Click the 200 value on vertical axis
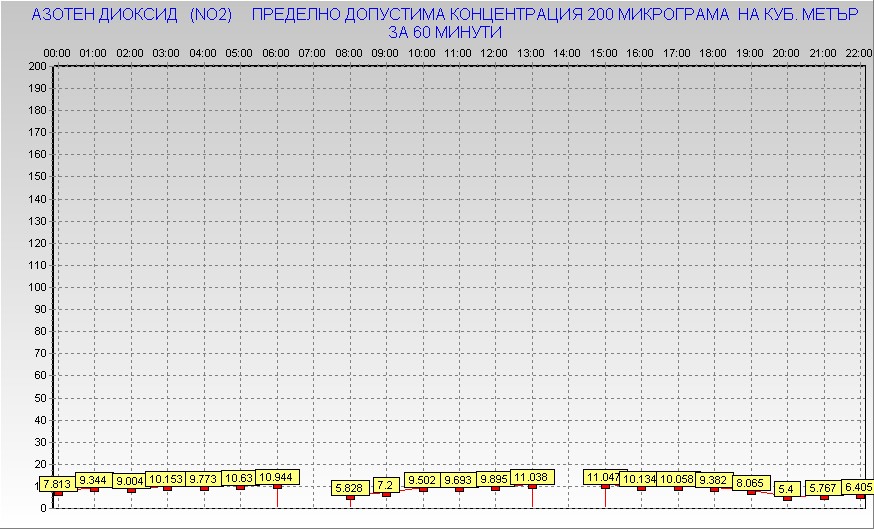 point(37,66)
